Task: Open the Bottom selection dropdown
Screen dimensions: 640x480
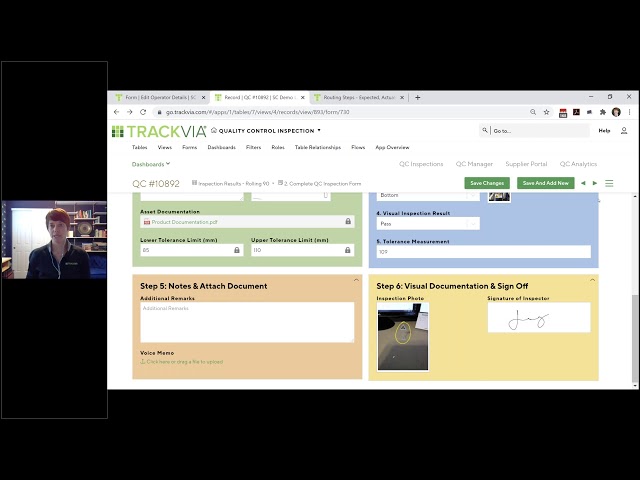Action: (x=428, y=196)
